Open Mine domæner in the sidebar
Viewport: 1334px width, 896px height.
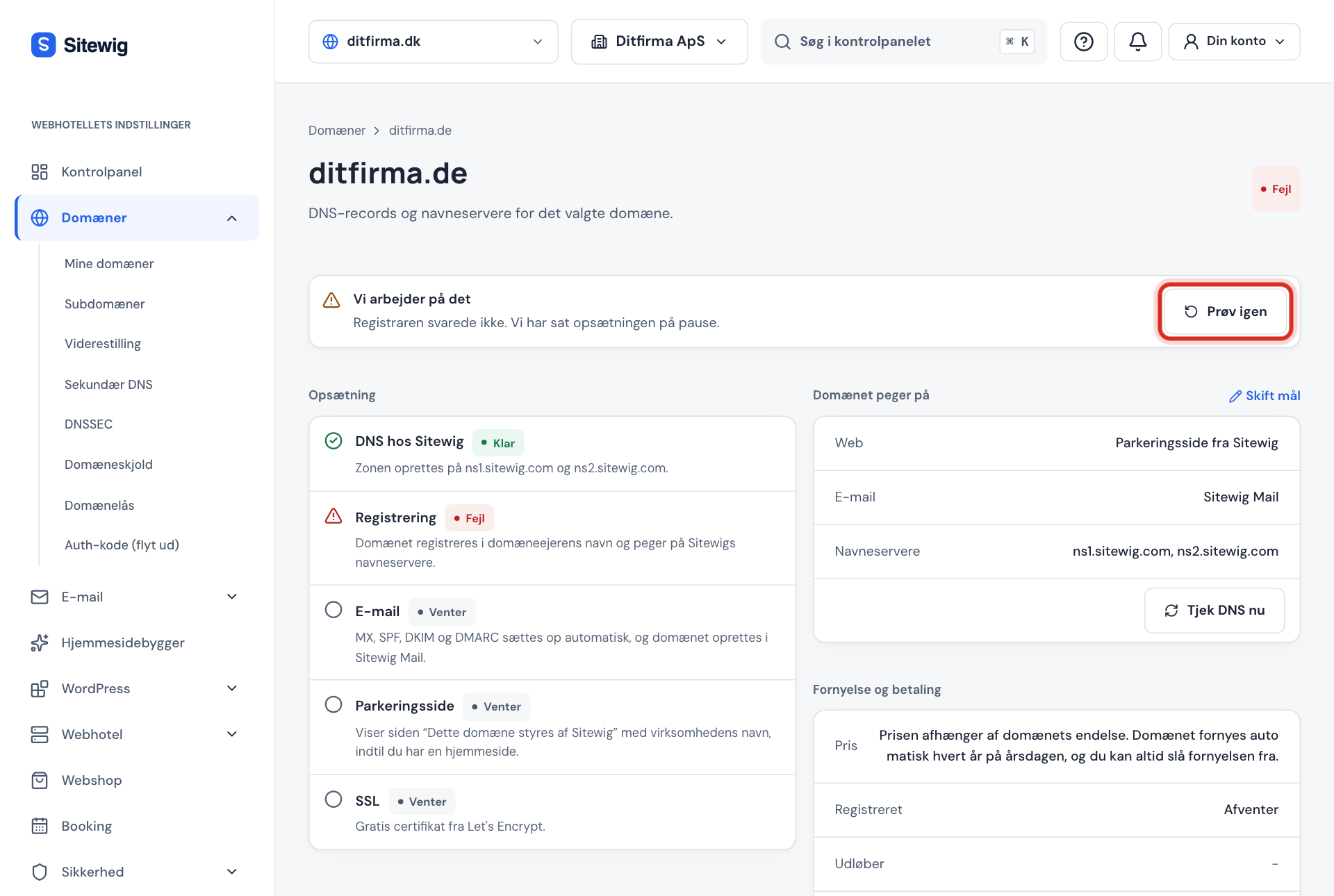click(109, 264)
